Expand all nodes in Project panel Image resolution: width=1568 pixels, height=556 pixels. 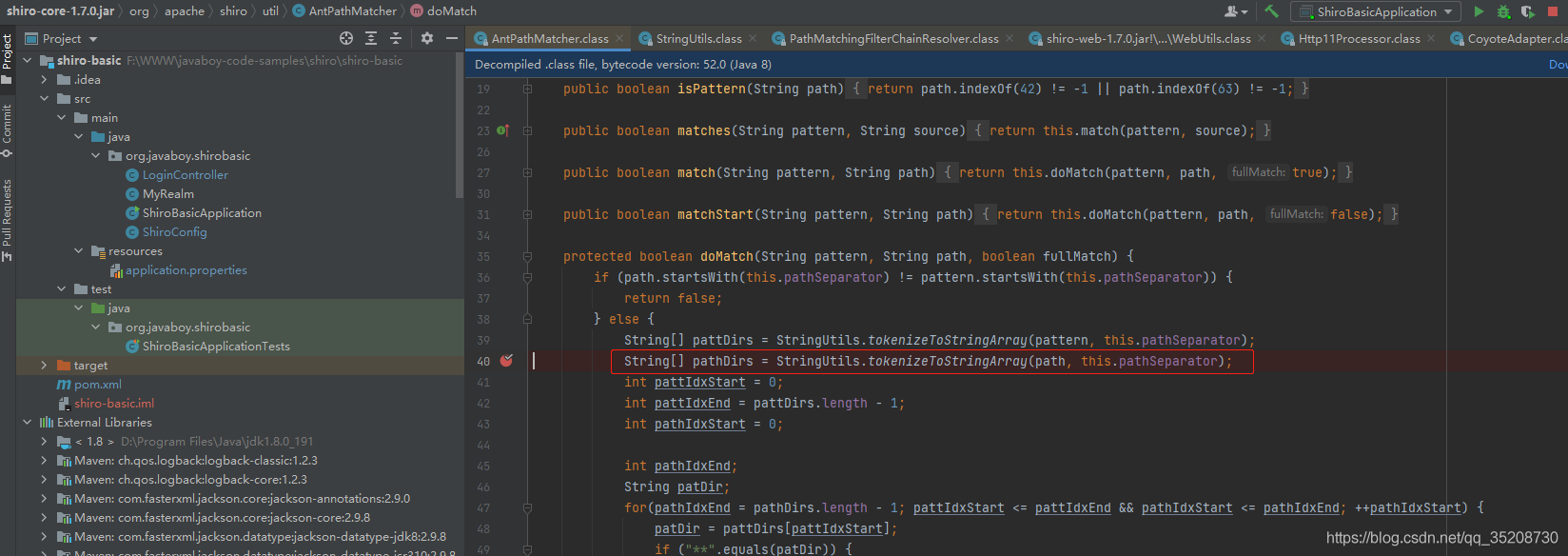pyautogui.click(x=371, y=38)
